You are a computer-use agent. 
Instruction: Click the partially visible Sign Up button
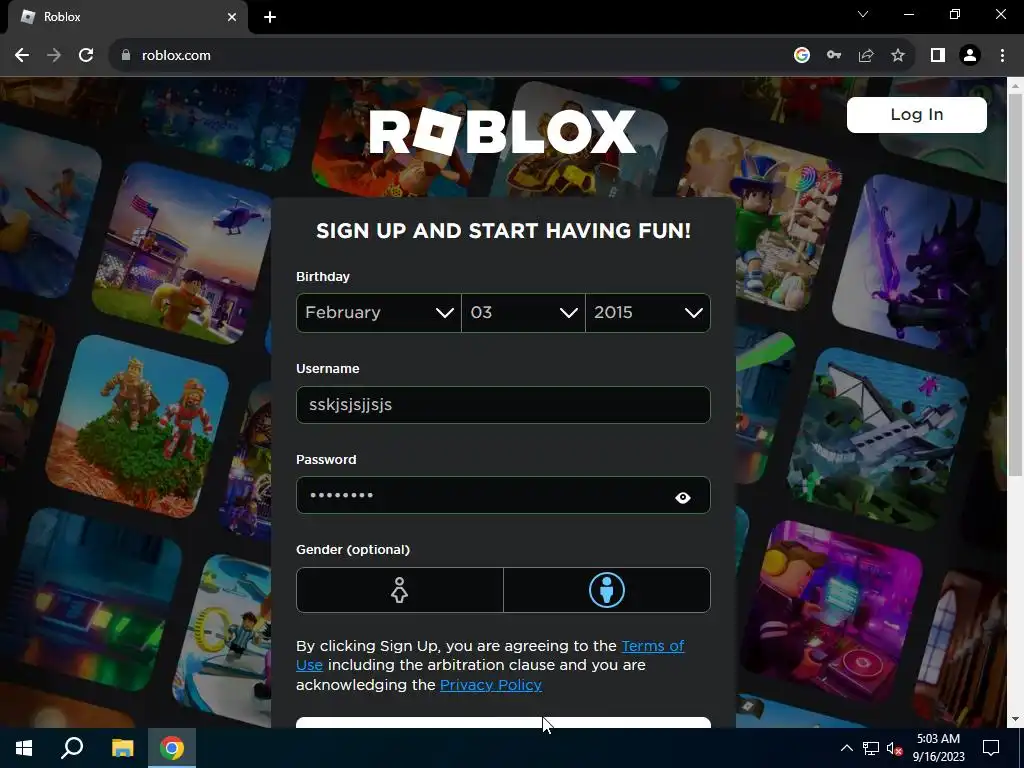click(x=503, y=723)
